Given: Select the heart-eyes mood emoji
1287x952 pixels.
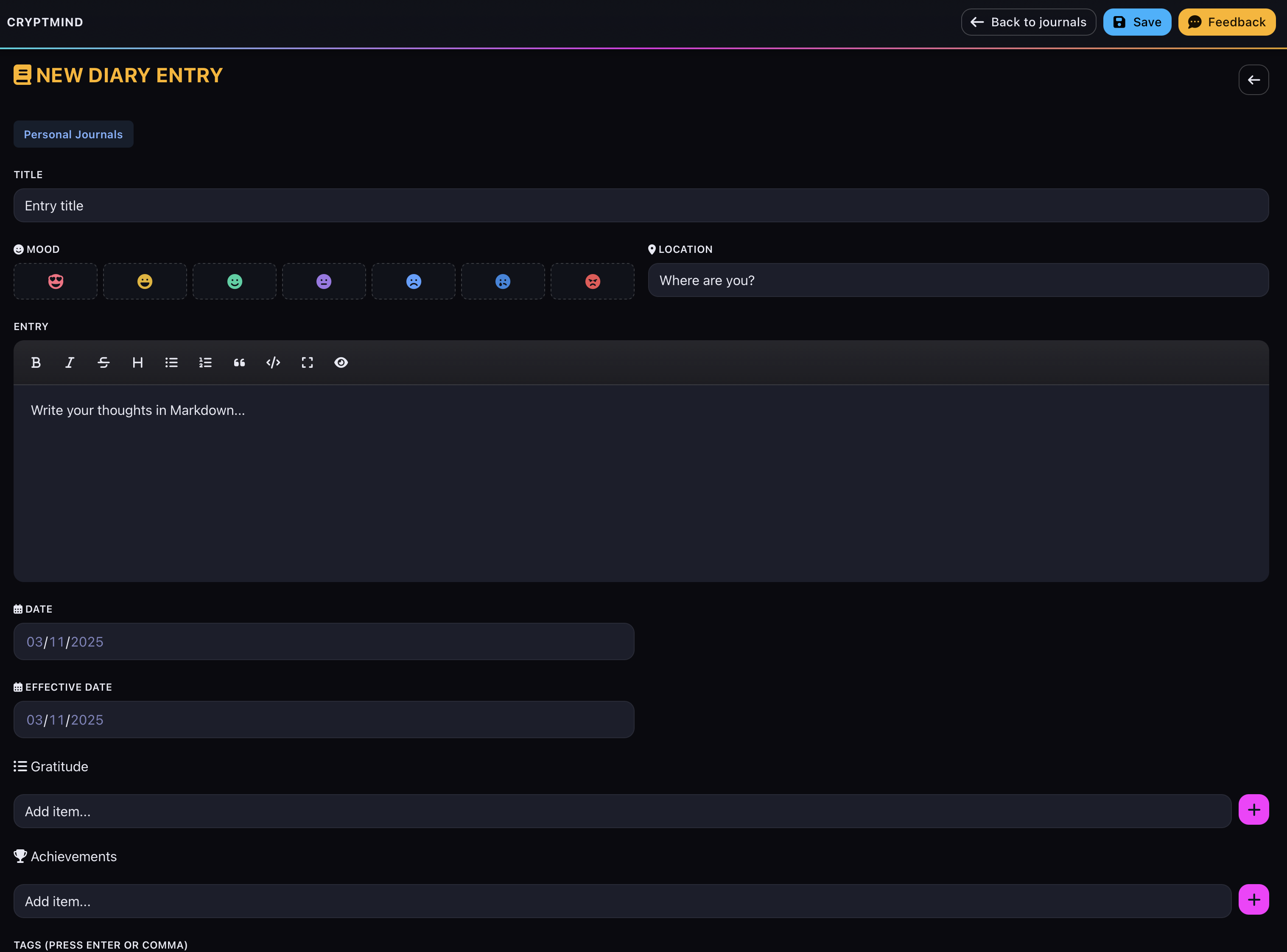Looking at the screenshot, I should [55, 281].
